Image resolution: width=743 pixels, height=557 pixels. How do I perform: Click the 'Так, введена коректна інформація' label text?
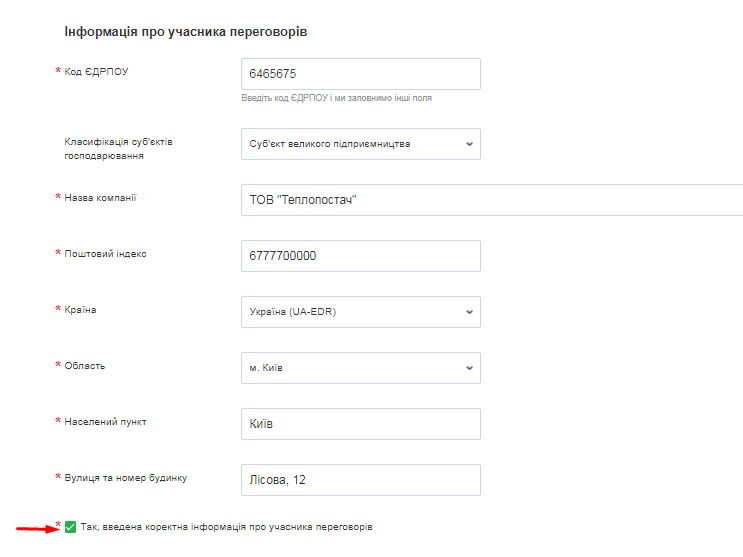click(226, 527)
